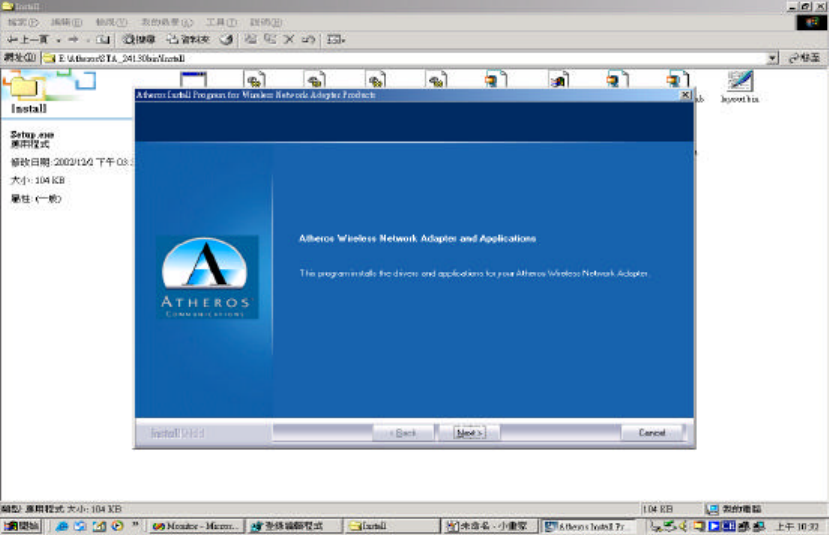The height and width of the screenshot is (535, 829).
Task: Click the 我的電腦 status bar entry
Action: (735, 509)
